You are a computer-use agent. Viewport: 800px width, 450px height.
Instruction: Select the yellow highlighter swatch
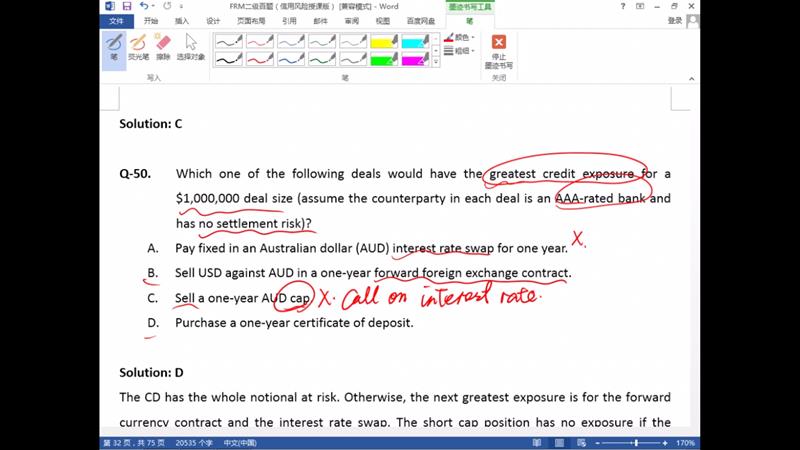384,41
